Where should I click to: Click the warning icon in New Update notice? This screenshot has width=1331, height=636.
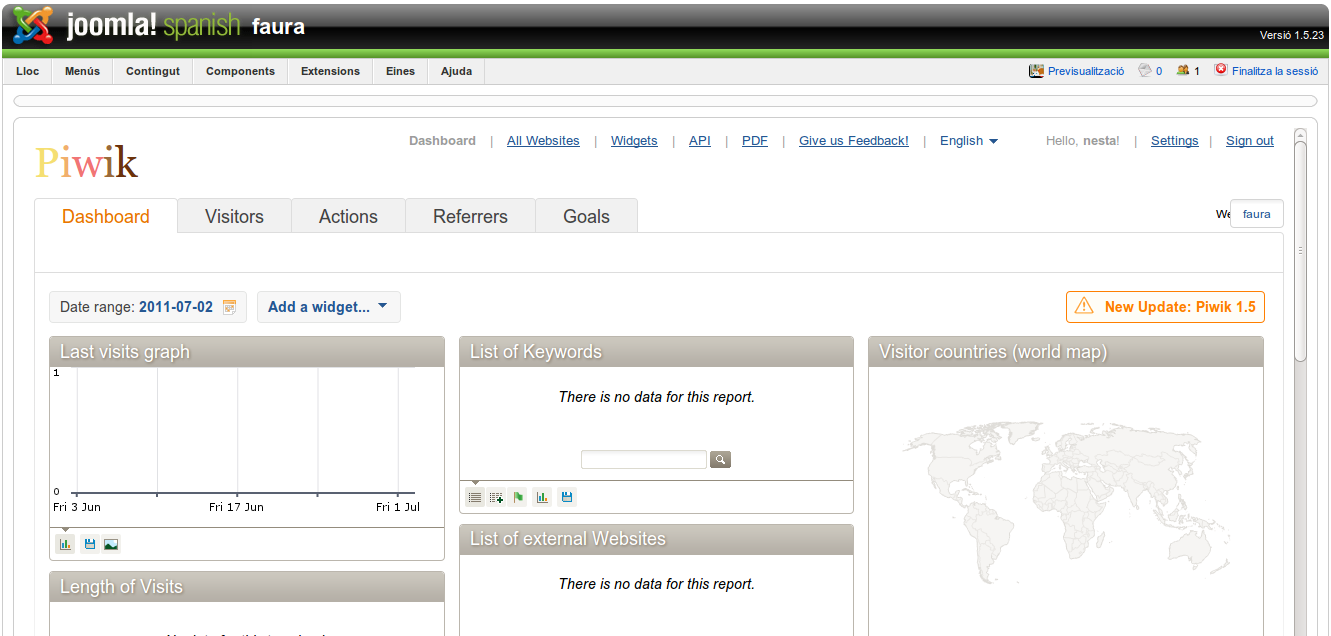1084,307
